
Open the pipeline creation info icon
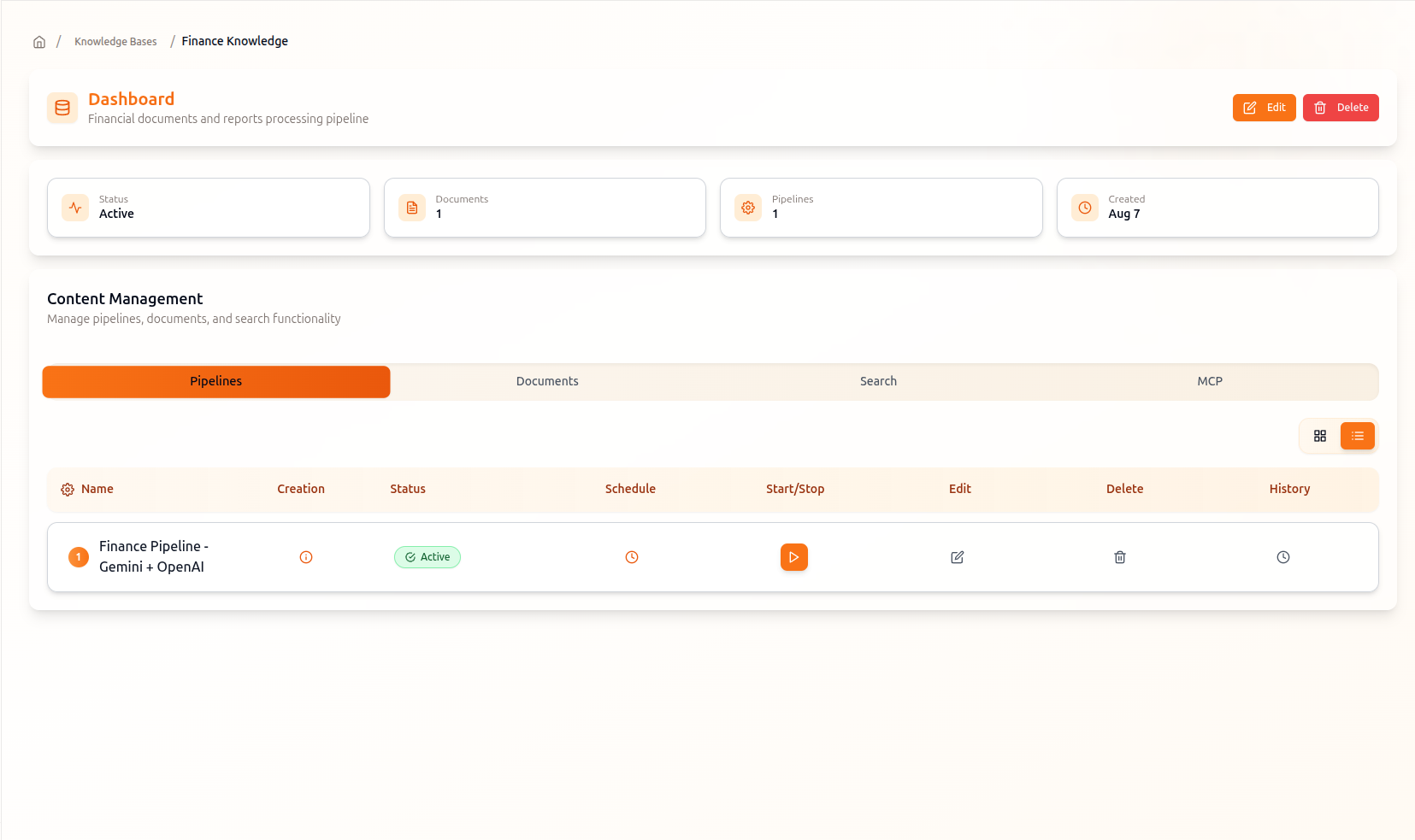pyautogui.click(x=306, y=557)
